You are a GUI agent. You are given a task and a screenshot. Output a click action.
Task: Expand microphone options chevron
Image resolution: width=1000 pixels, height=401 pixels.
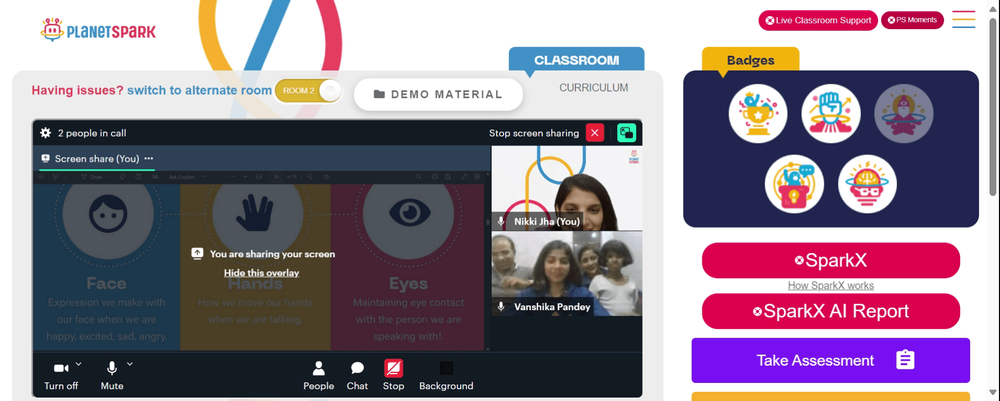coord(129,364)
